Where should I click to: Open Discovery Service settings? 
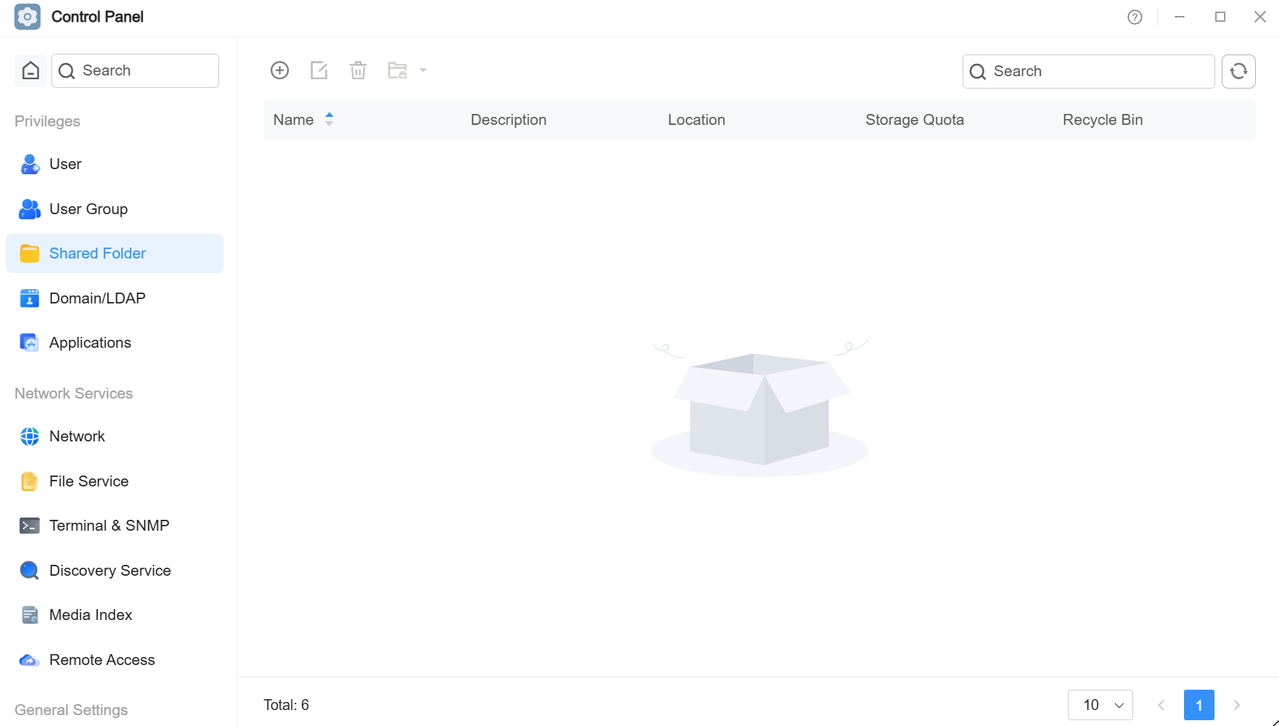pyautogui.click(x=115, y=571)
